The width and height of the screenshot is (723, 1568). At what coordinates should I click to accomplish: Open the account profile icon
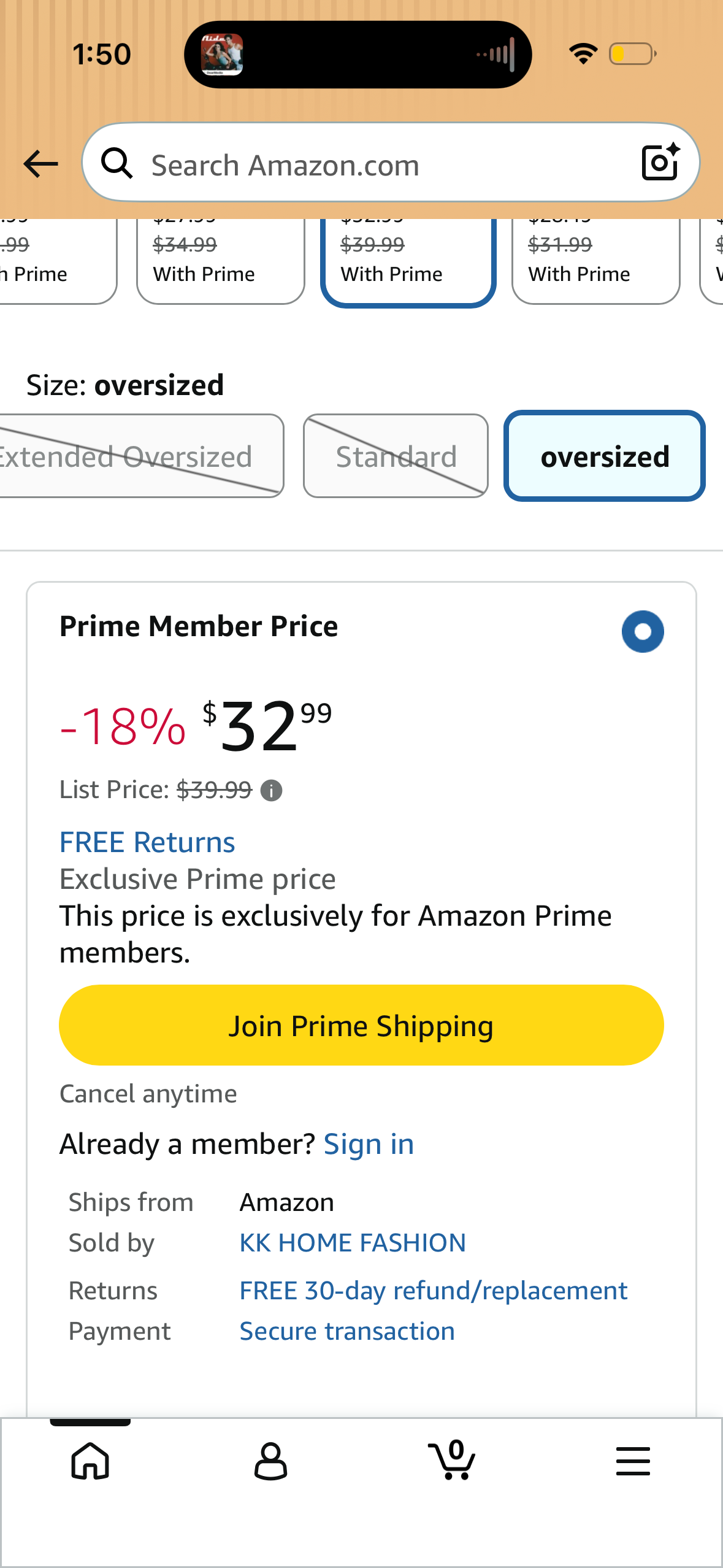coord(270,1461)
